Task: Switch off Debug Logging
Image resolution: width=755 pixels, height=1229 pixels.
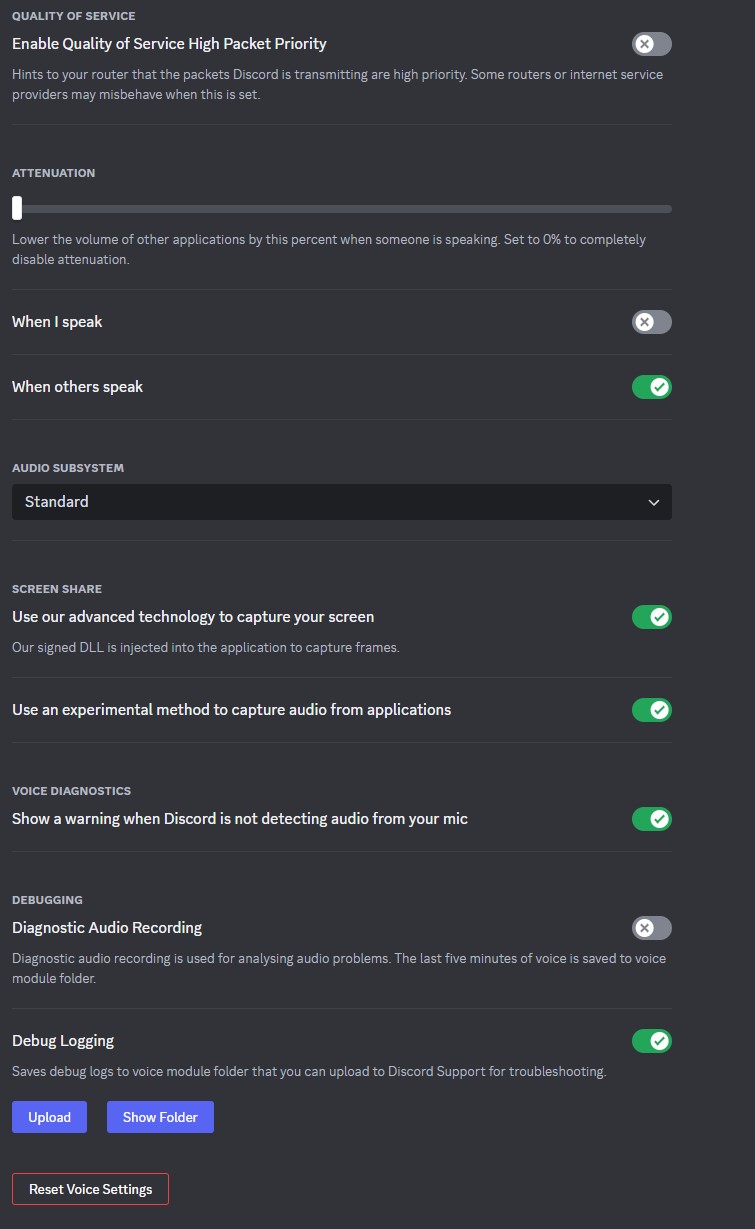Action: (651, 1041)
